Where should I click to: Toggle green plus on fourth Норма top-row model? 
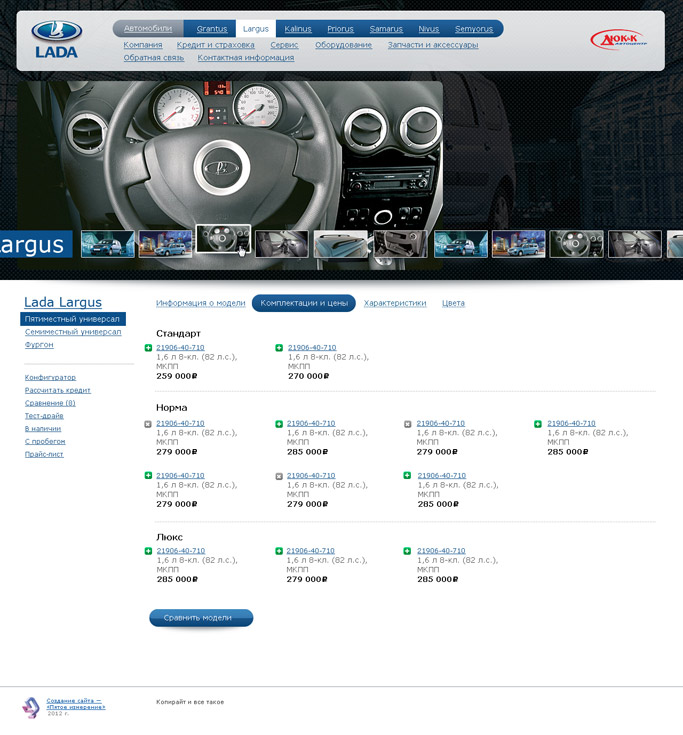(x=538, y=424)
